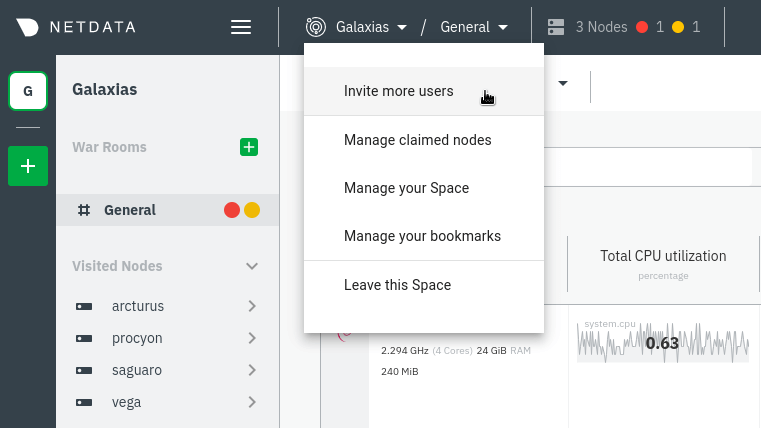Open the procyon visited node
761x428 pixels.
tap(137, 338)
